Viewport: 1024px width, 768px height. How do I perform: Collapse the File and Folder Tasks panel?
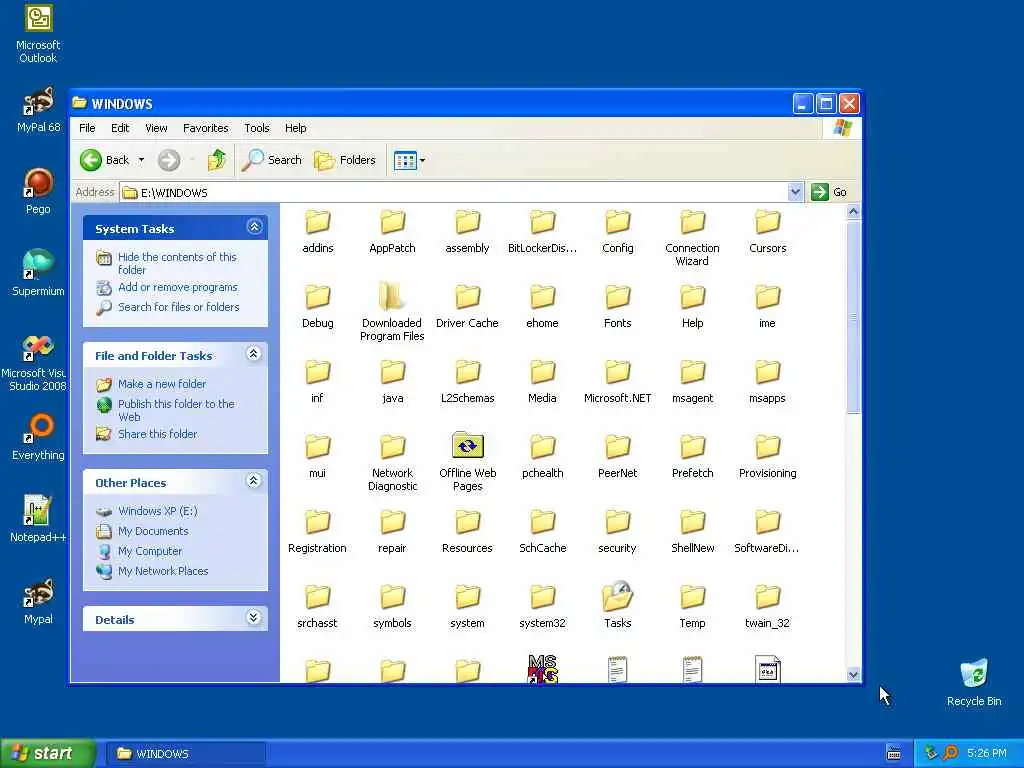tap(254, 354)
